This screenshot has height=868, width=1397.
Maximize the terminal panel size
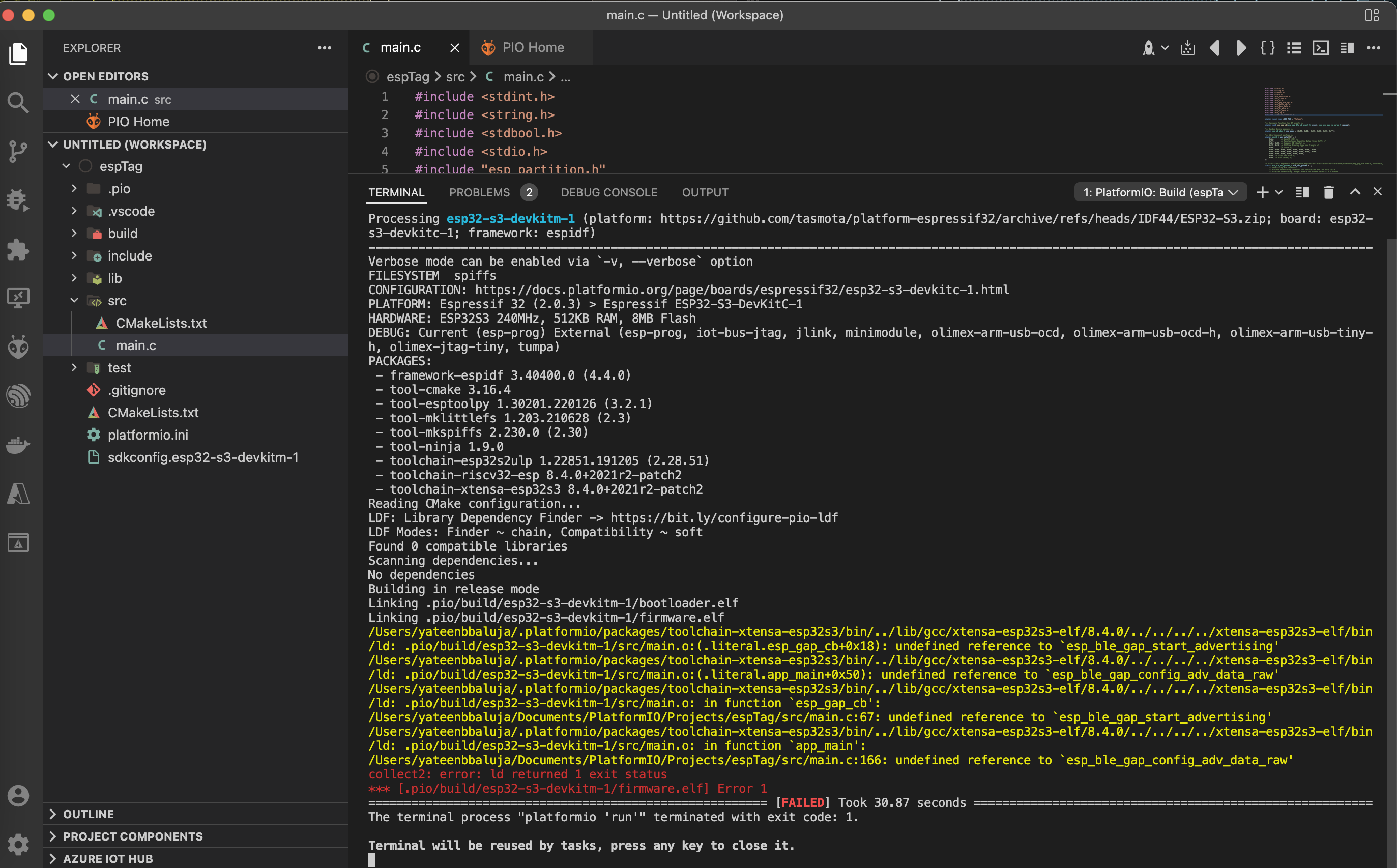[x=1355, y=192]
